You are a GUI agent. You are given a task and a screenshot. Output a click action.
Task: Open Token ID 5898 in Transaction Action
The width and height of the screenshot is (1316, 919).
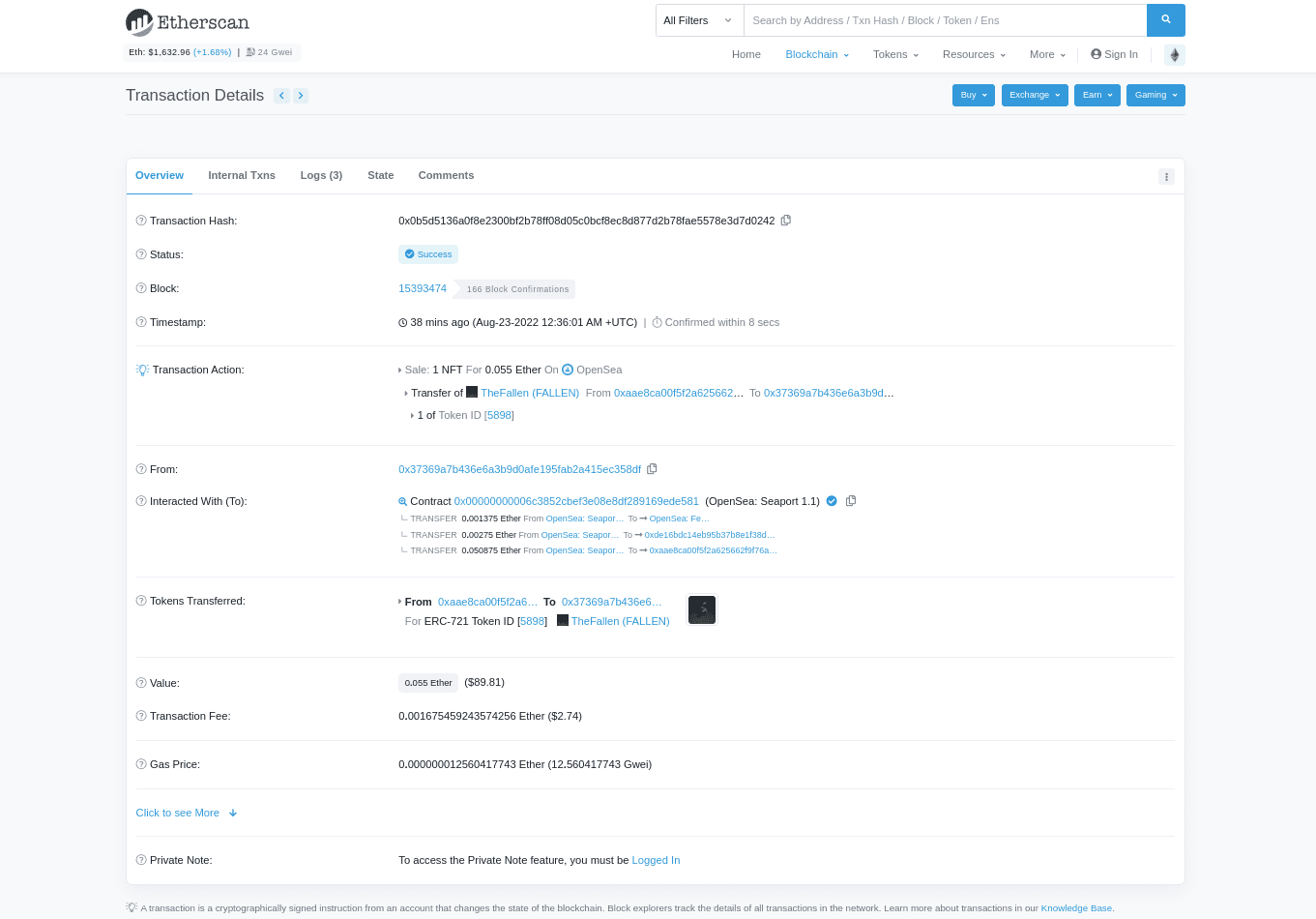[x=499, y=415]
